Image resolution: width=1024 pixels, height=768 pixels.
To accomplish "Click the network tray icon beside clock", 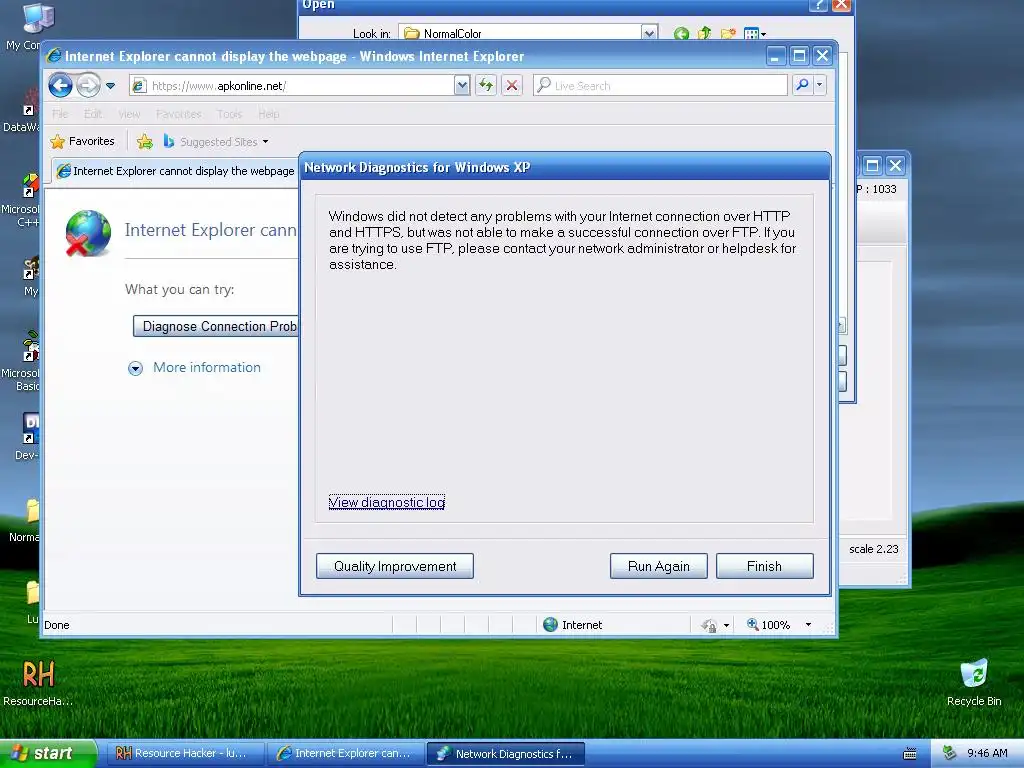I will pos(949,753).
